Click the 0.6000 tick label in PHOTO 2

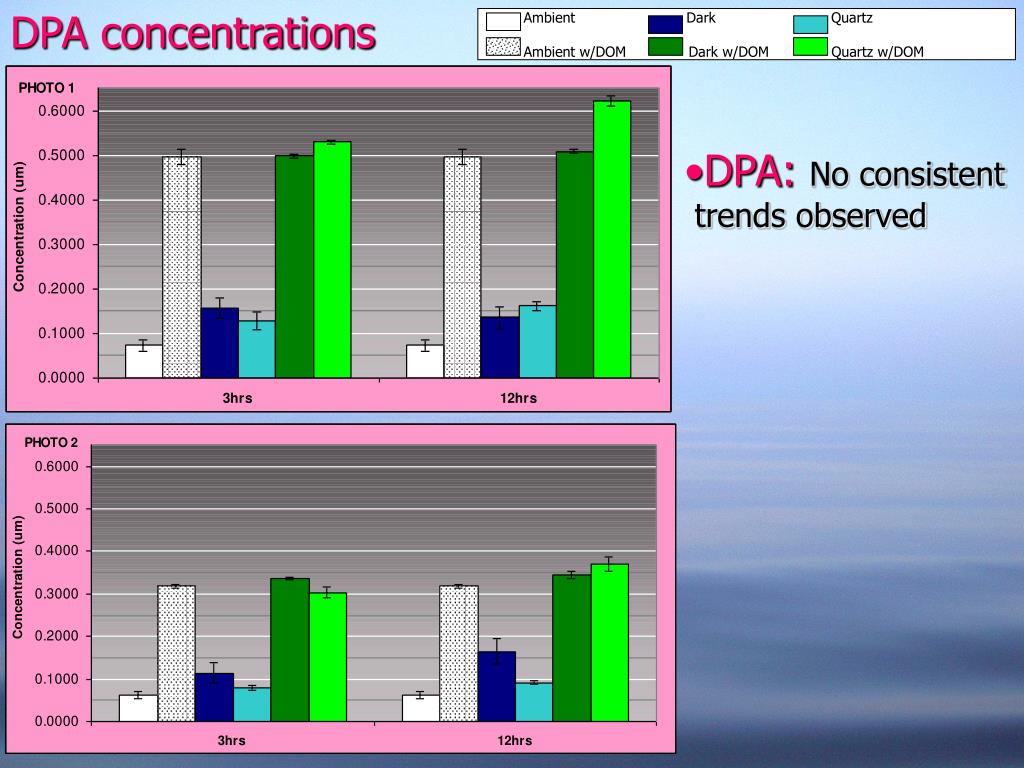(56, 466)
